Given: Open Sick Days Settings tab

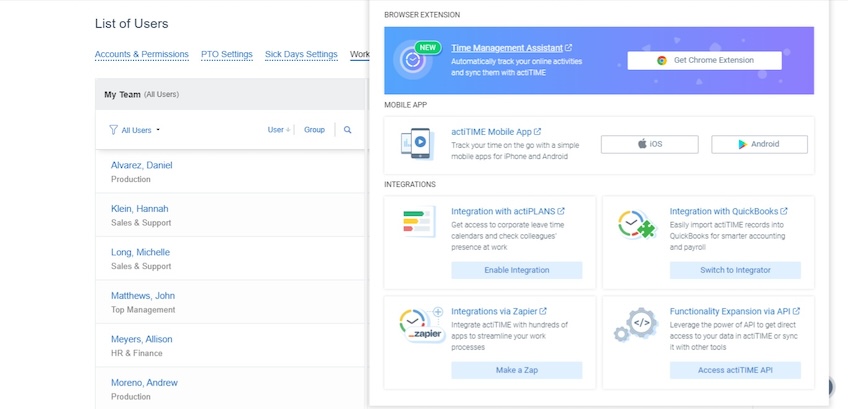Looking at the screenshot, I should pyautogui.click(x=301, y=54).
